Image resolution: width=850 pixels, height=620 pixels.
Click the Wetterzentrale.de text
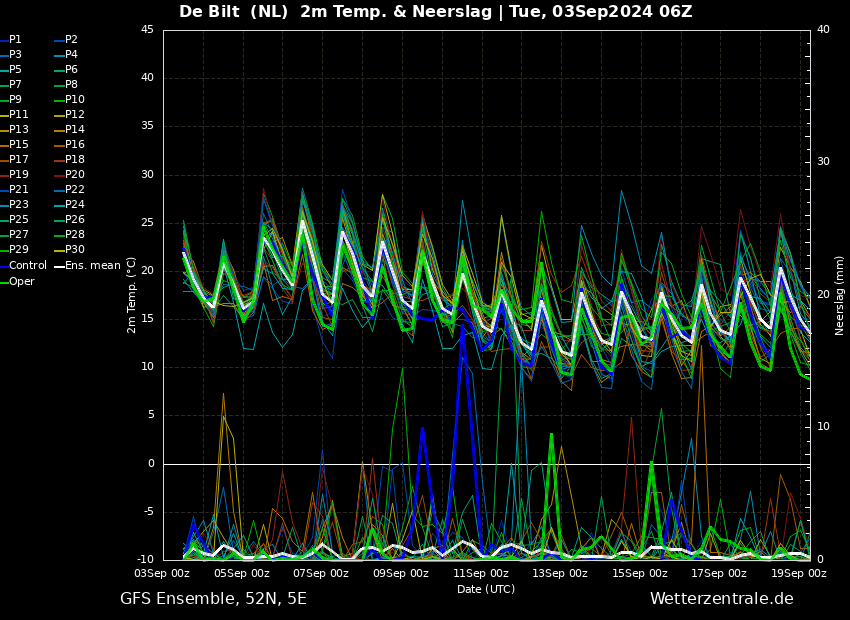point(722,599)
